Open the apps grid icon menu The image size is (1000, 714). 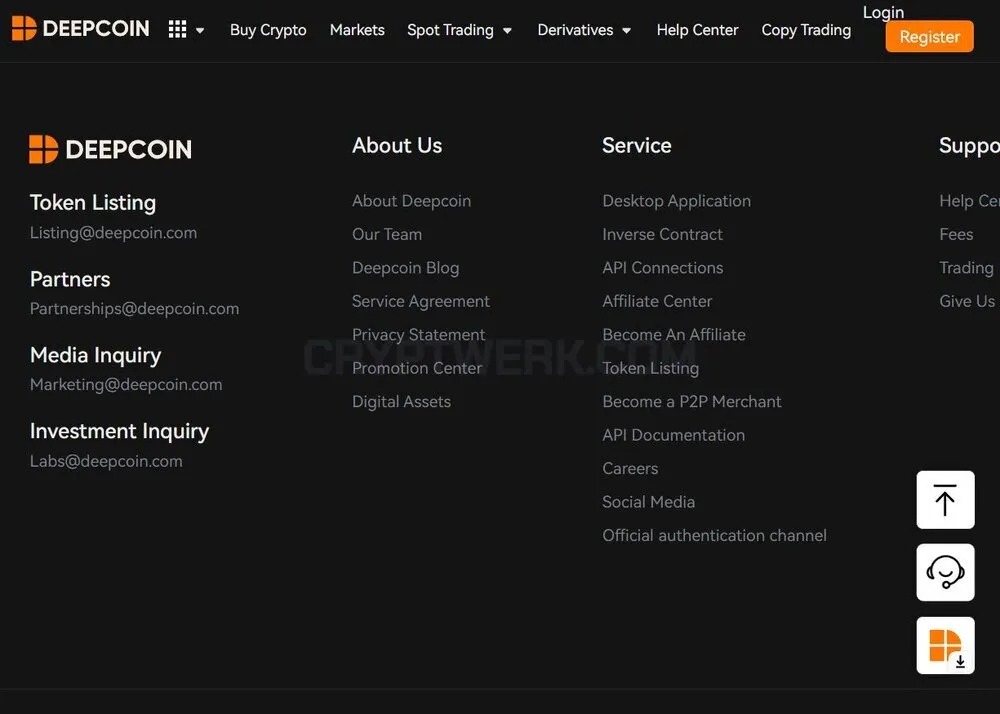point(177,29)
